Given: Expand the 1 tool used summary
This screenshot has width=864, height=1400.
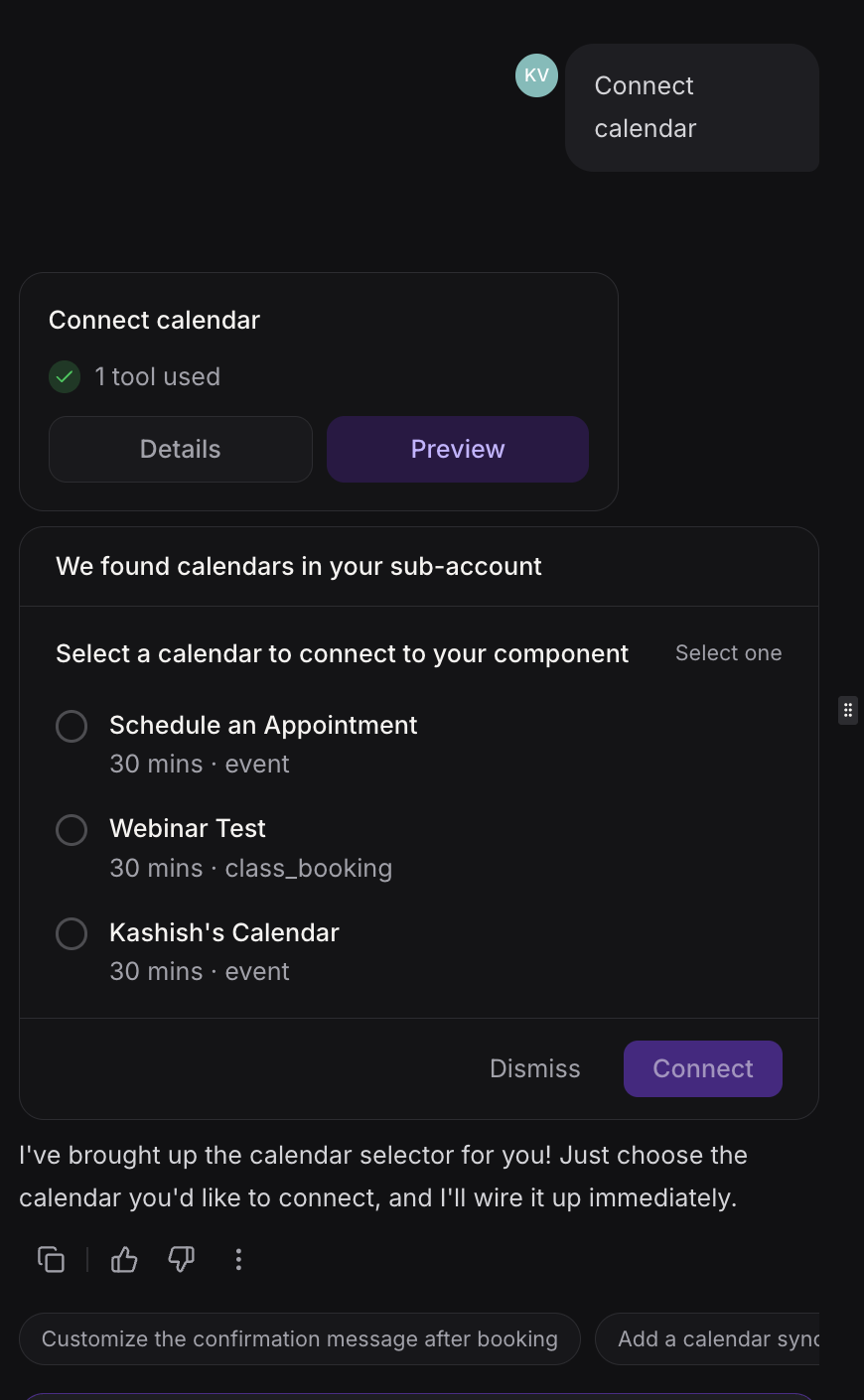Looking at the screenshot, I should (x=157, y=377).
